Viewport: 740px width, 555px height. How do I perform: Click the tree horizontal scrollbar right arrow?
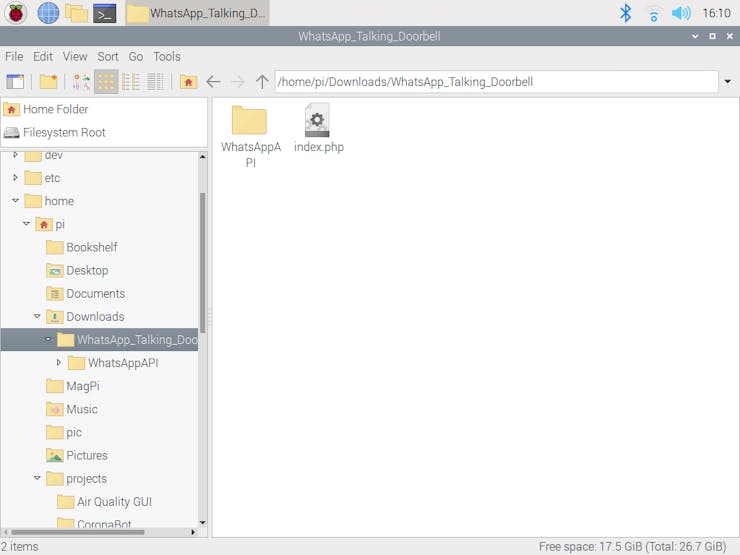click(193, 532)
